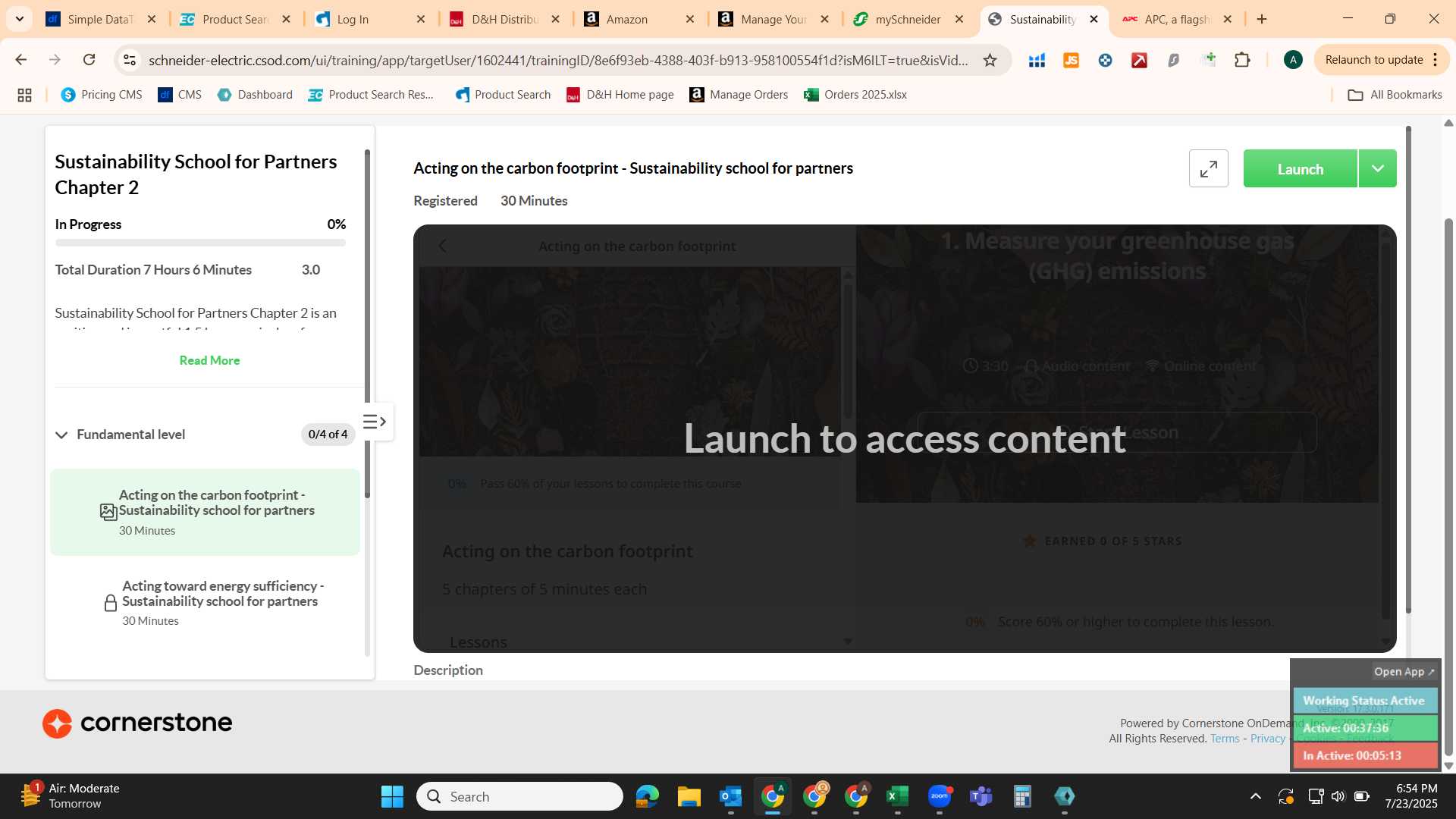
Task: Open the D&H Home page bookmark
Action: (x=620, y=95)
